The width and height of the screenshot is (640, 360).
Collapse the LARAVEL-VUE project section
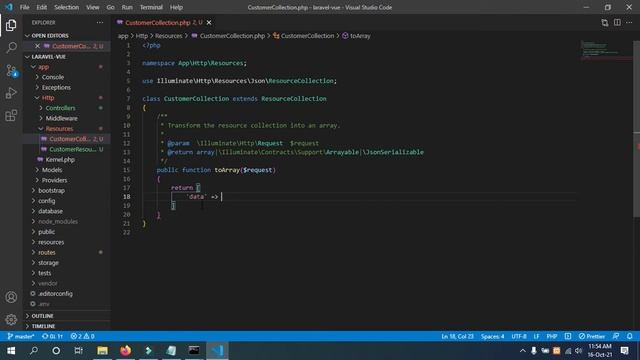[x=67, y=57]
